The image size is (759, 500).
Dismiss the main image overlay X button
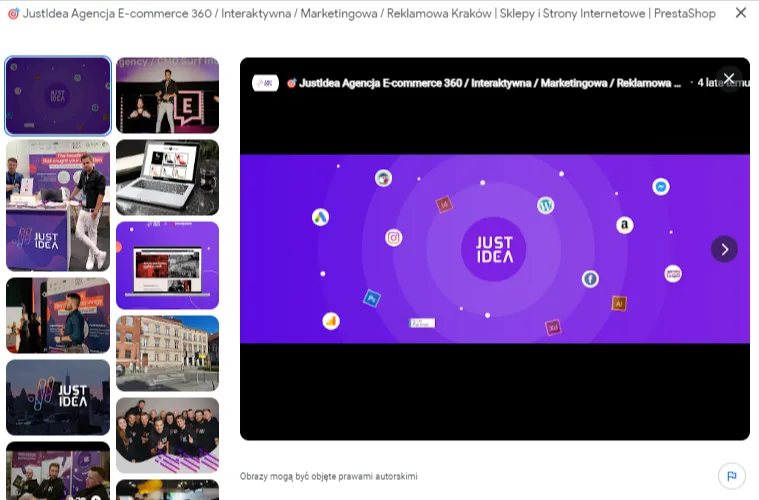tap(729, 78)
